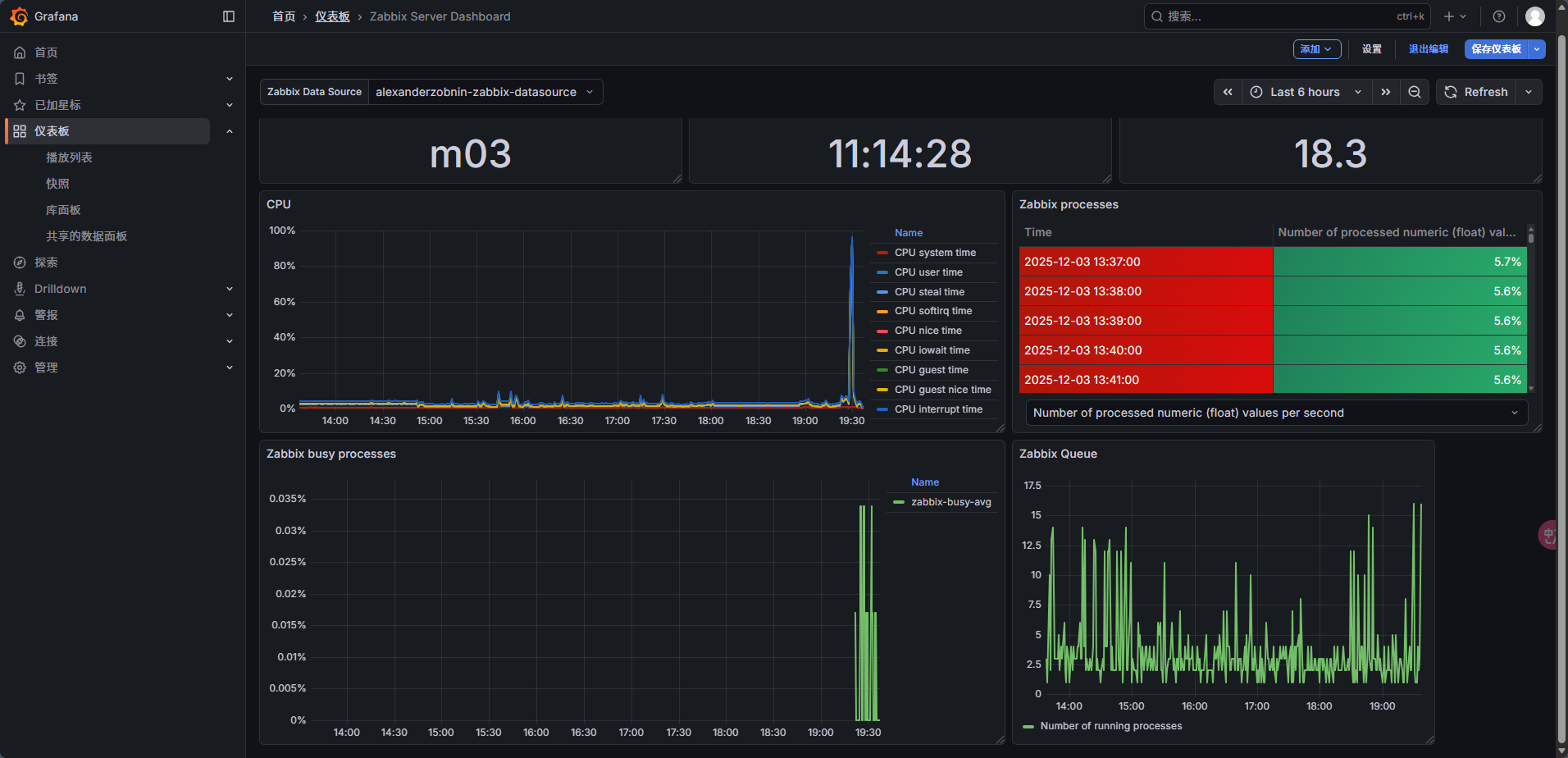Toggle CPU user time series in legend
Screen dimensions: 1568x758
928,272
